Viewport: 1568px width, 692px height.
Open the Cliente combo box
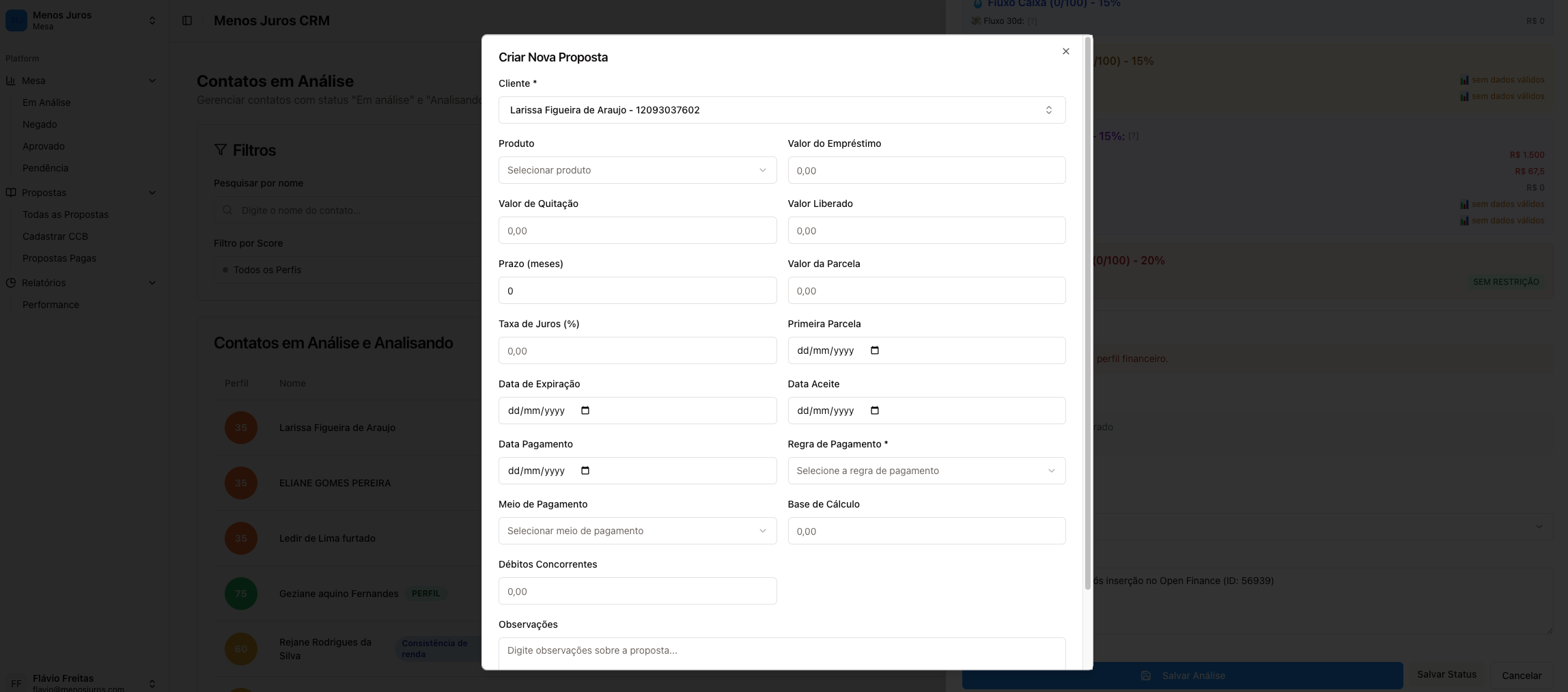click(781, 110)
